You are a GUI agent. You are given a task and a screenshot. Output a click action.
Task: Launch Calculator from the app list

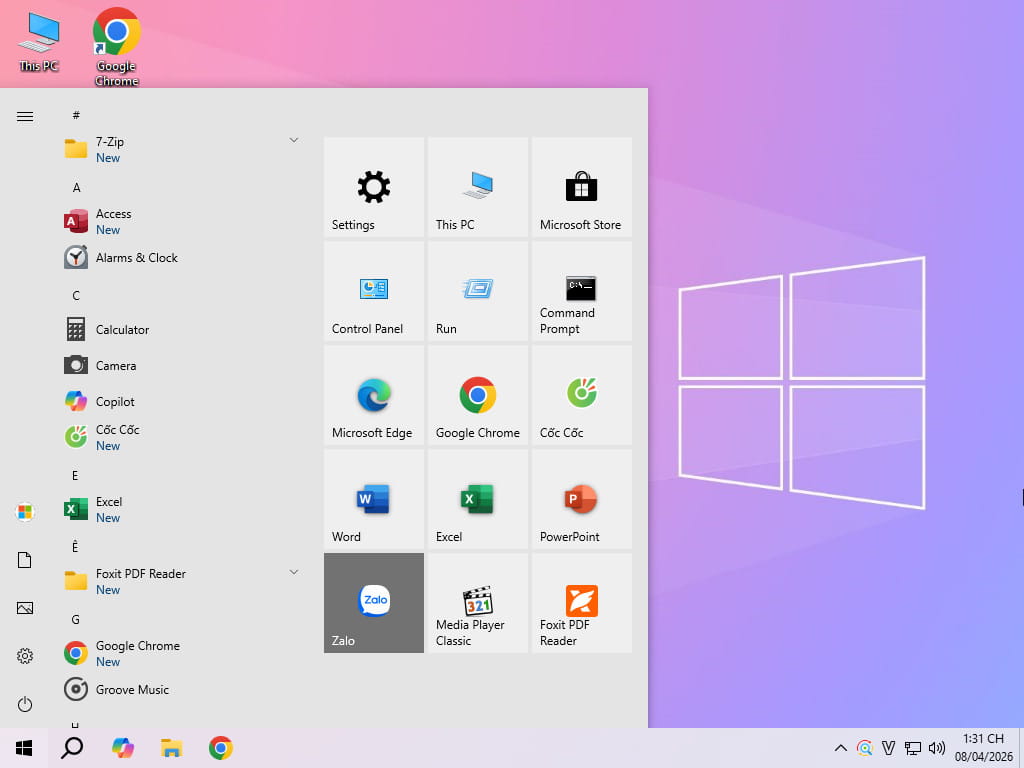pos(183,329)
